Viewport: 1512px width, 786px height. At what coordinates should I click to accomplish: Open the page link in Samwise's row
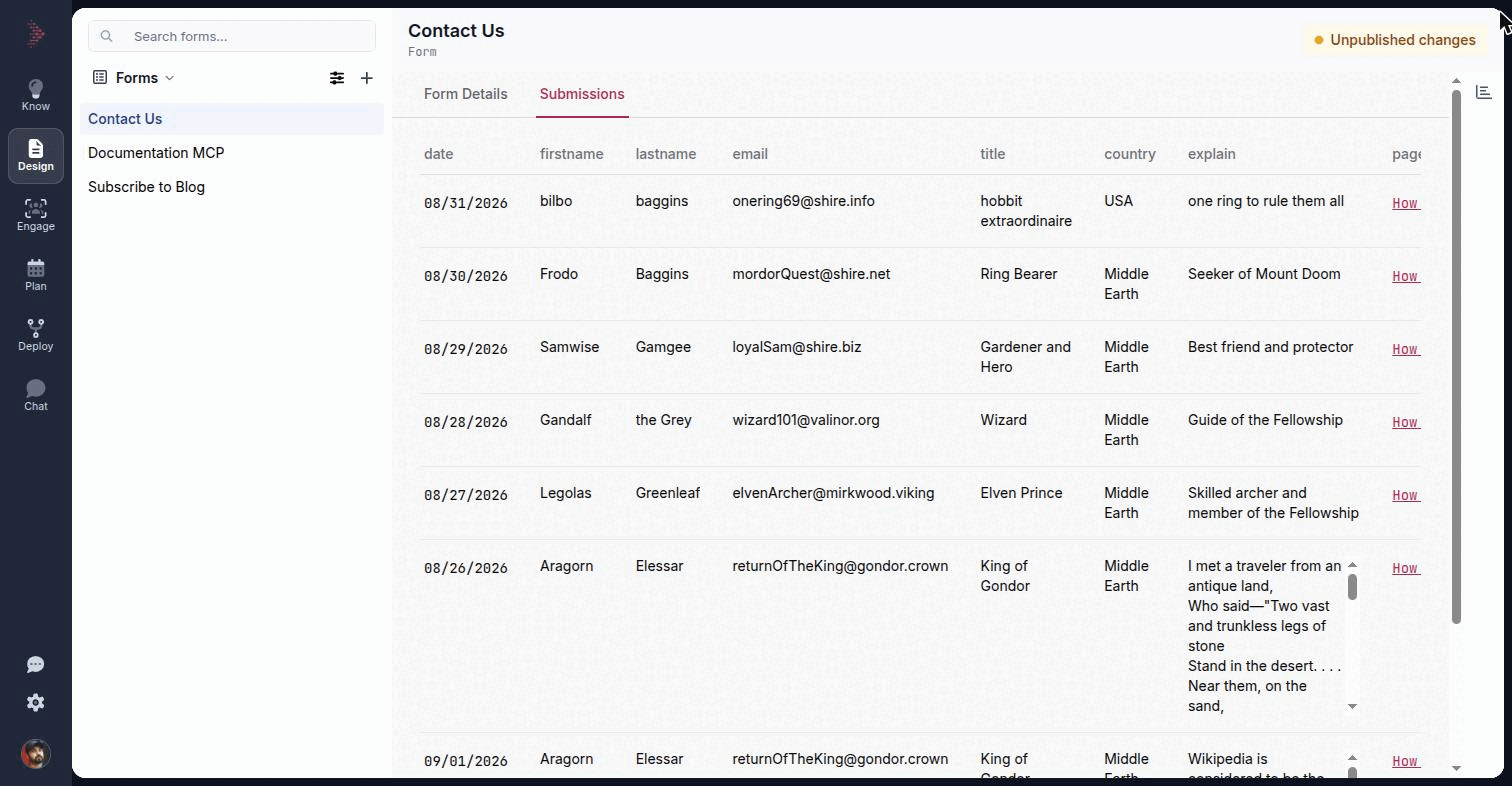click(x=1406, y=349)
